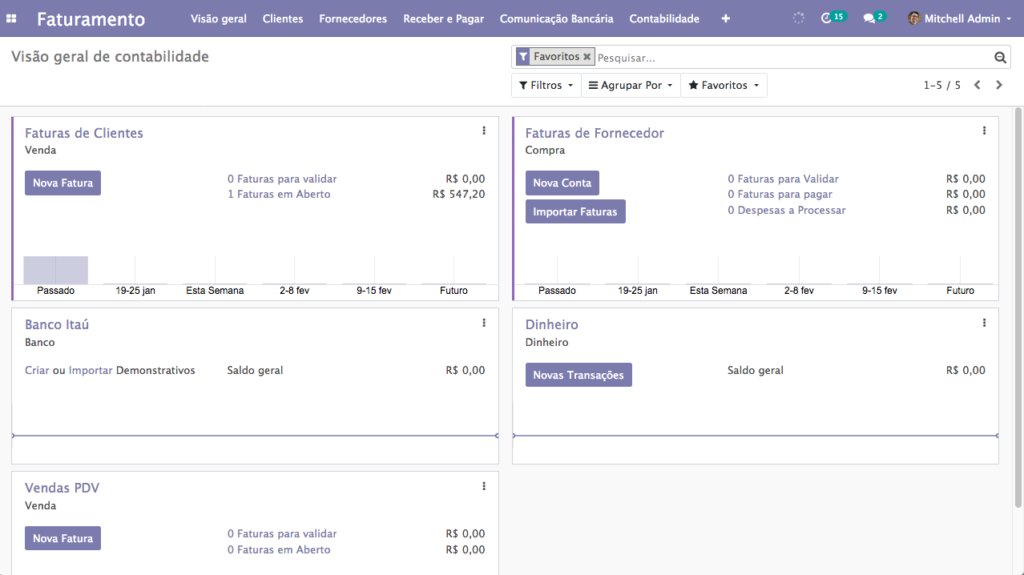Open the 1 Faturas em Aberto link
This screenshot has height=575, width=1024.
coord(279,194)
